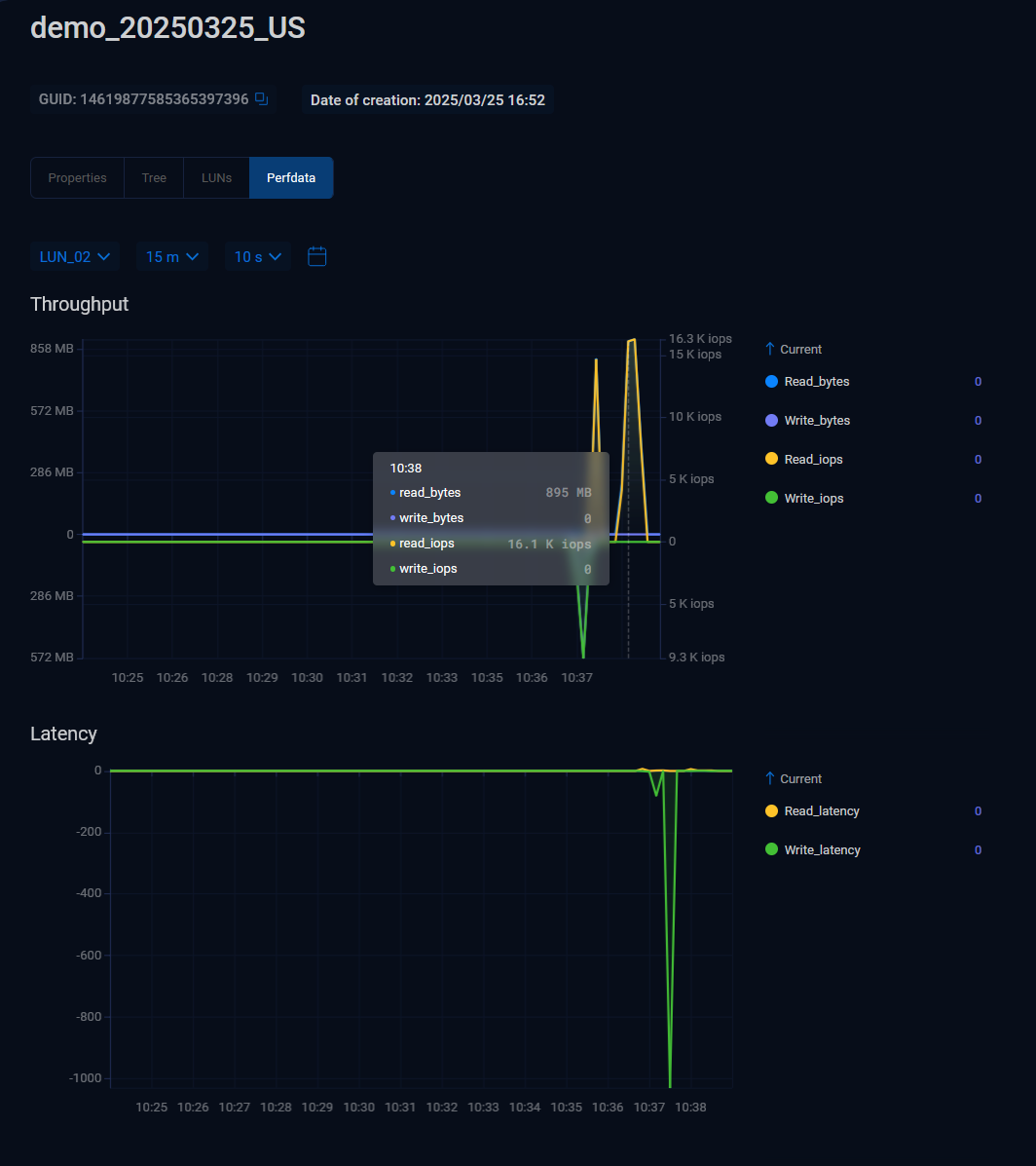Click the Latency chart heading
Viewport: 1036px width, 1166px height.
64,733
